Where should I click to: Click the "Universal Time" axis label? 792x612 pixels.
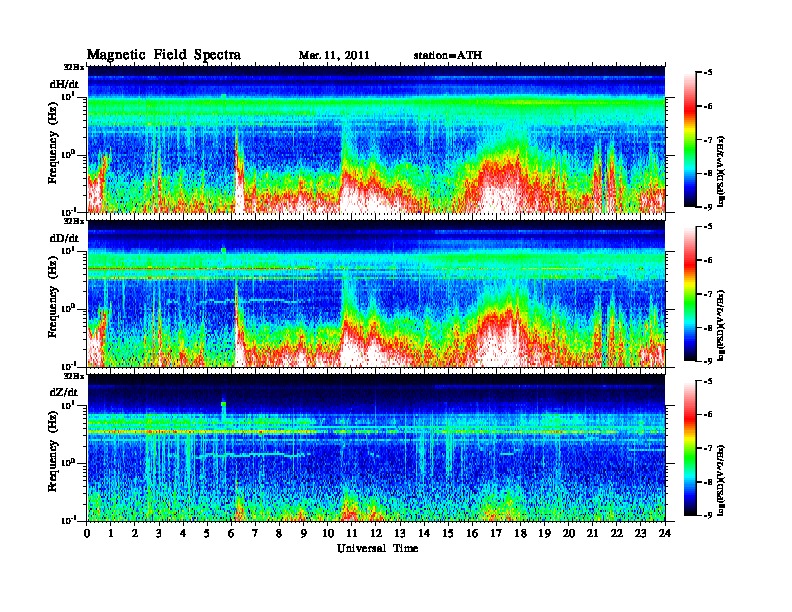point(377,549)
